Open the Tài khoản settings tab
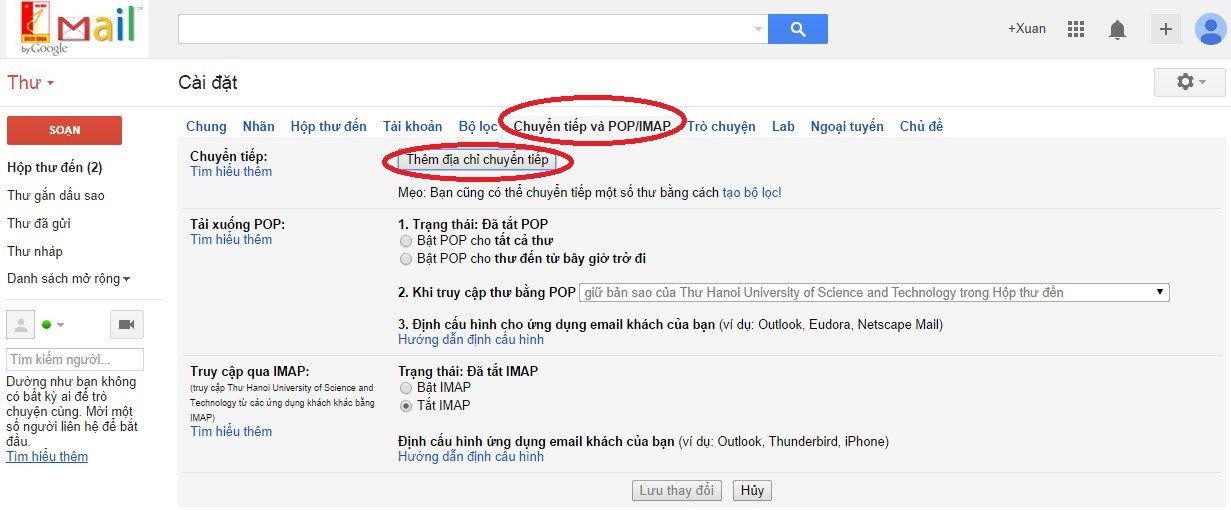 tap(412, 126)
